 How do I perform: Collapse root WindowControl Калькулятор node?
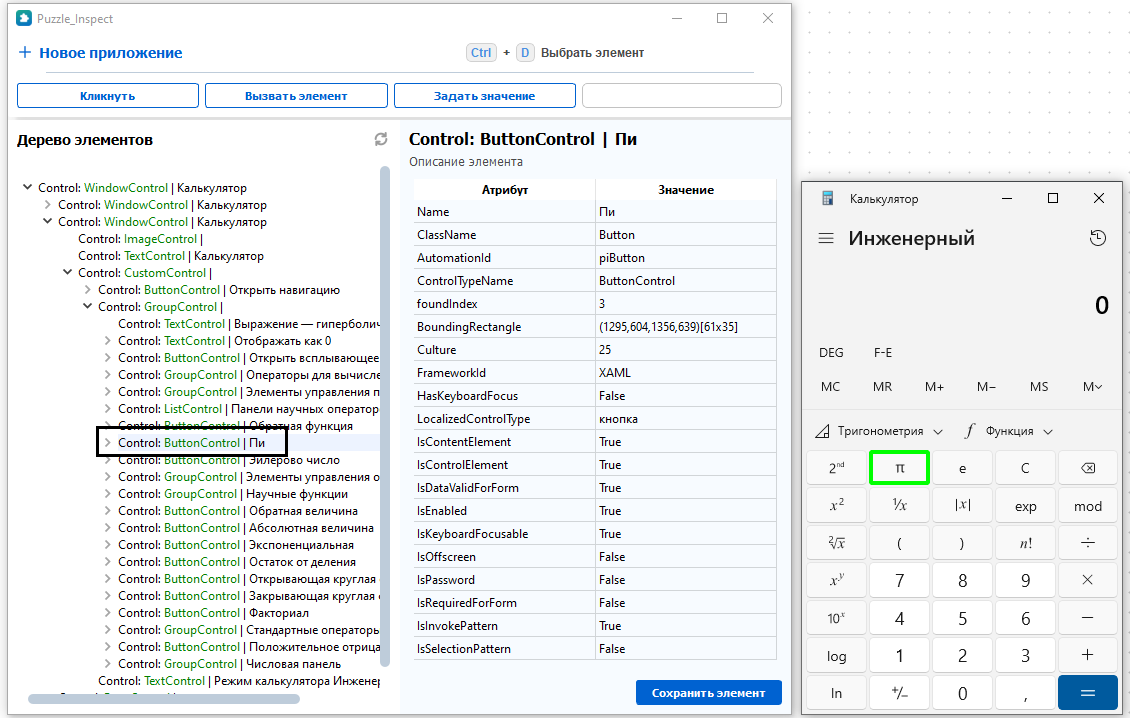click(27, 187)
